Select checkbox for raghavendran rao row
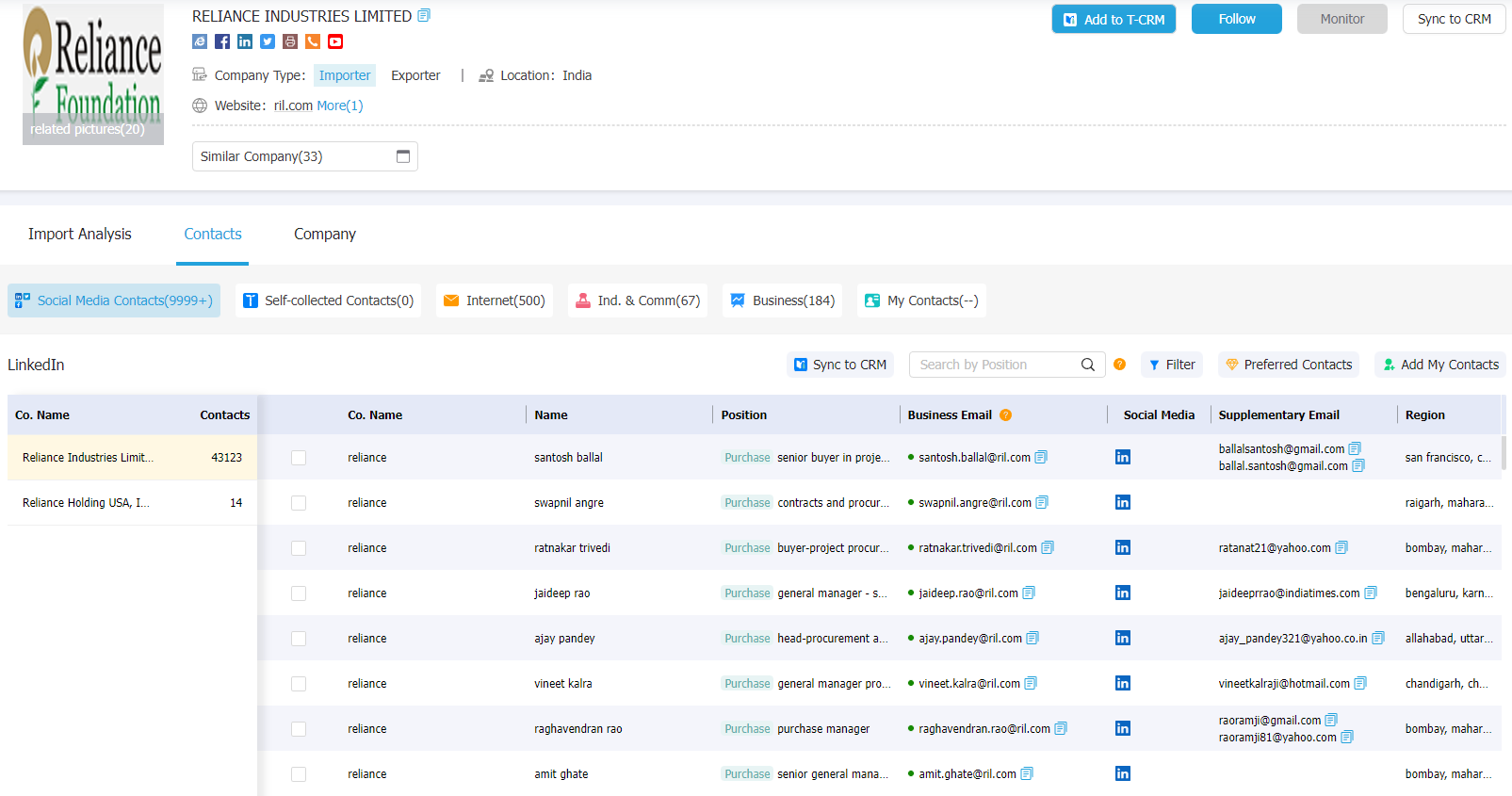 click(299, 729)
